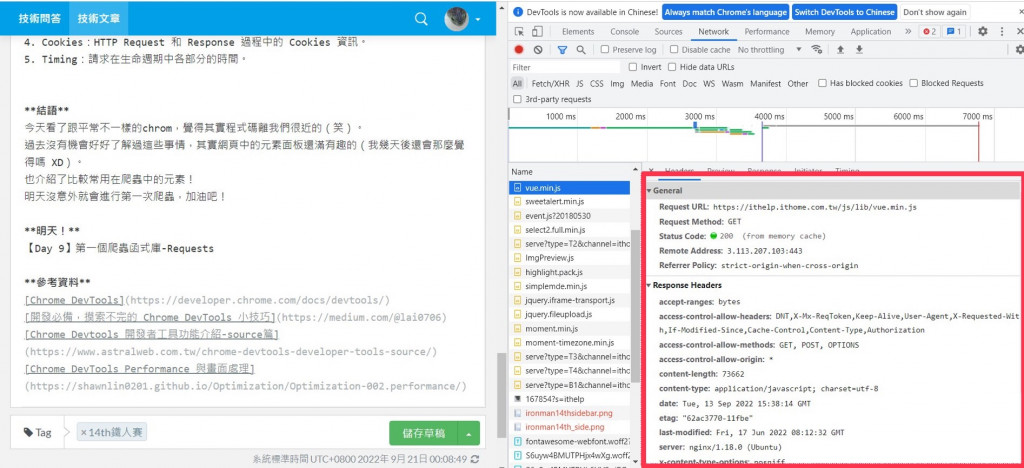Open the Performance tab
The height and width of the screenshot is (468, 1024).
[767, 31]
